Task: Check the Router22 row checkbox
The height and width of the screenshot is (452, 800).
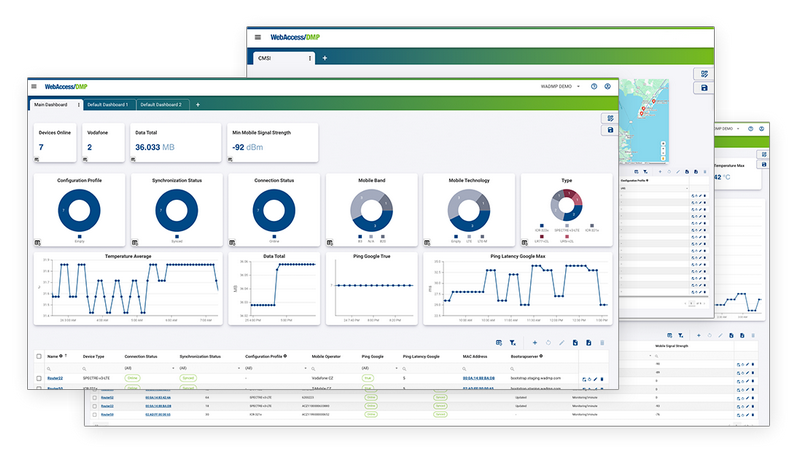Action: click(39, 379)
